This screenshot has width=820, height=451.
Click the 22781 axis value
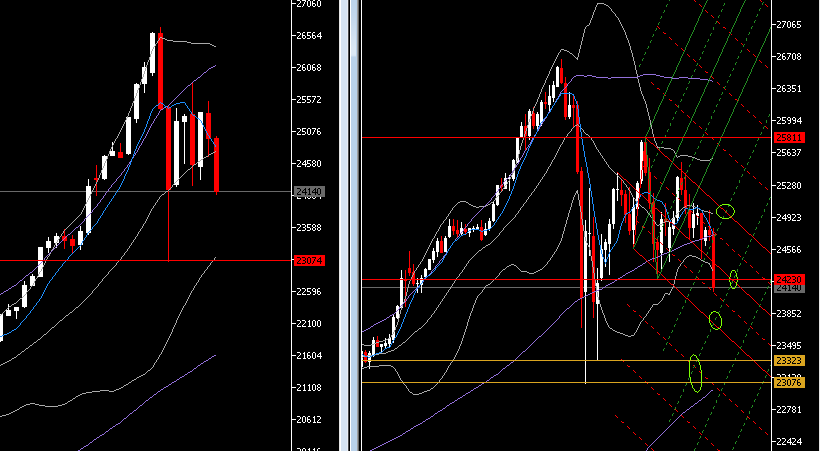(790, 409)
